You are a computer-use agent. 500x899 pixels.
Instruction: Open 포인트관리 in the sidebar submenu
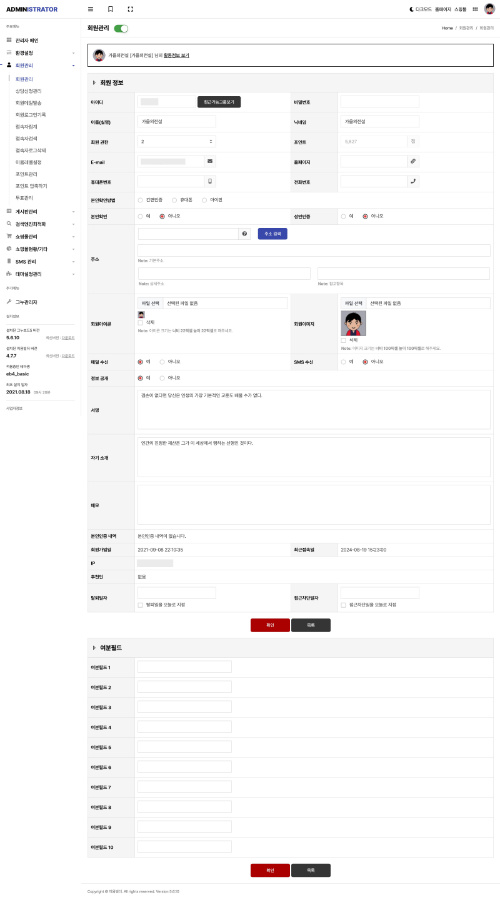(27, 174)
